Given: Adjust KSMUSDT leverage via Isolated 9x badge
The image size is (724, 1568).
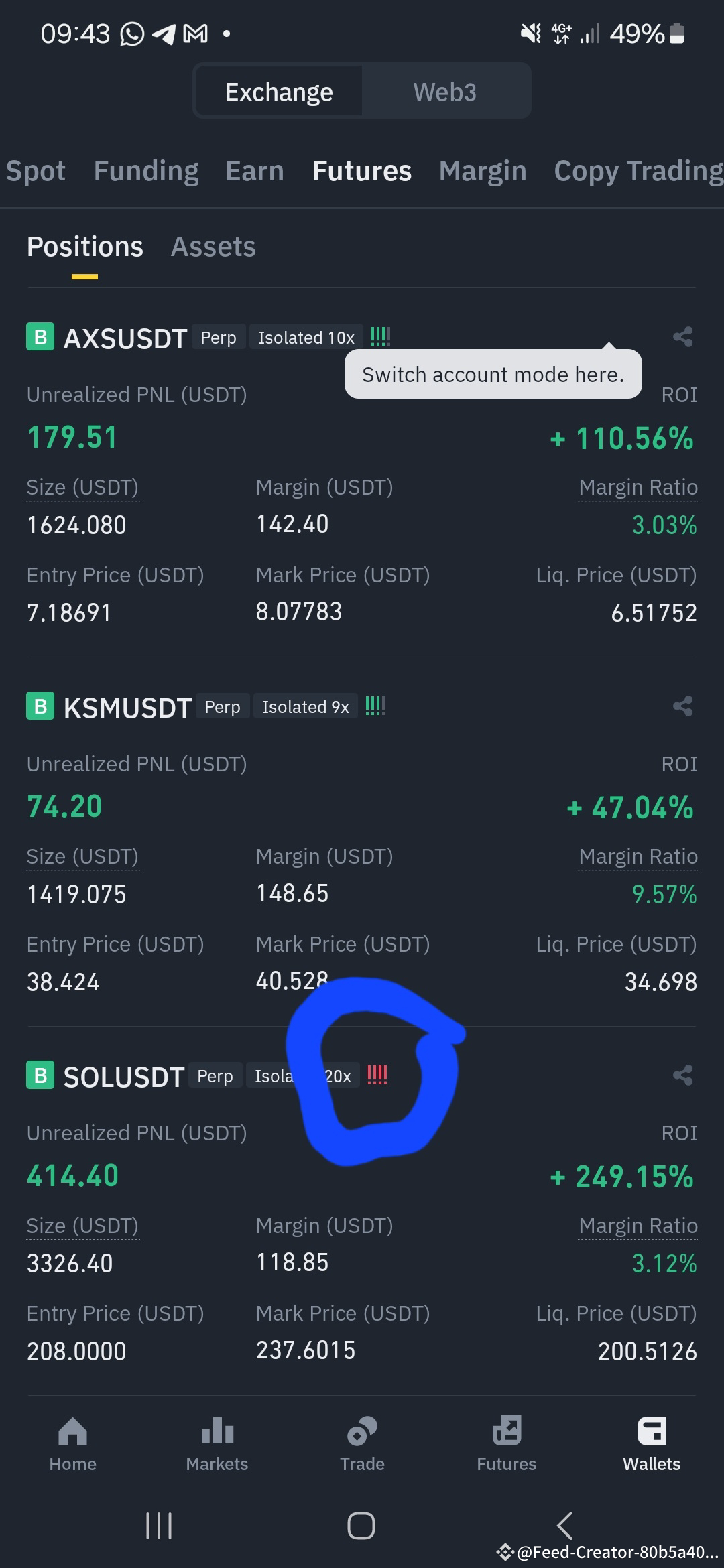Looking at the screenshot, I should point(305,706).
